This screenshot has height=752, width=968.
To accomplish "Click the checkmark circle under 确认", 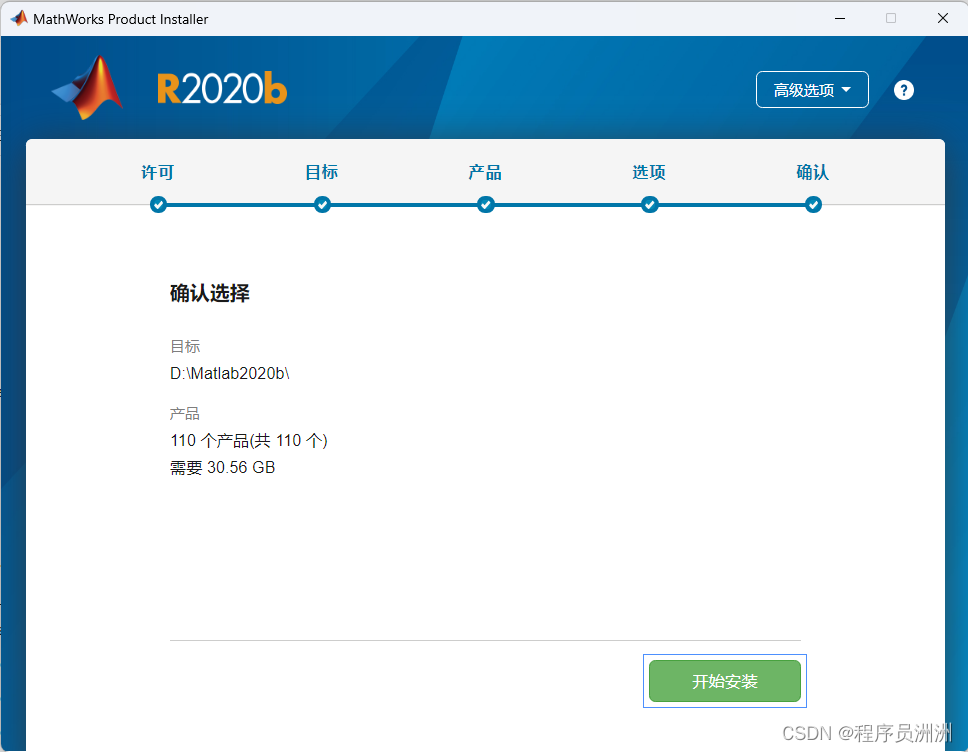I will [813, 204].
